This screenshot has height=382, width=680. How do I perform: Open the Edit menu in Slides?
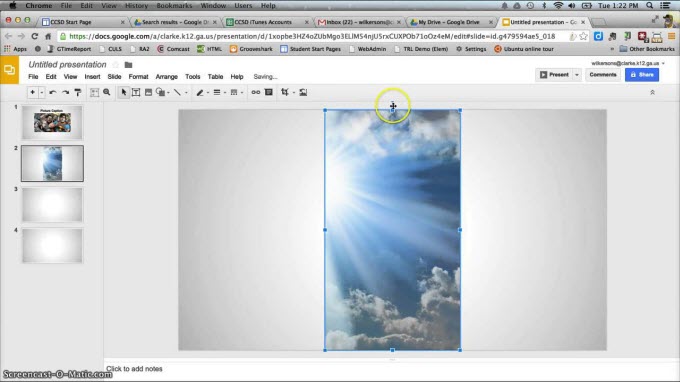(x=51, y=77)
